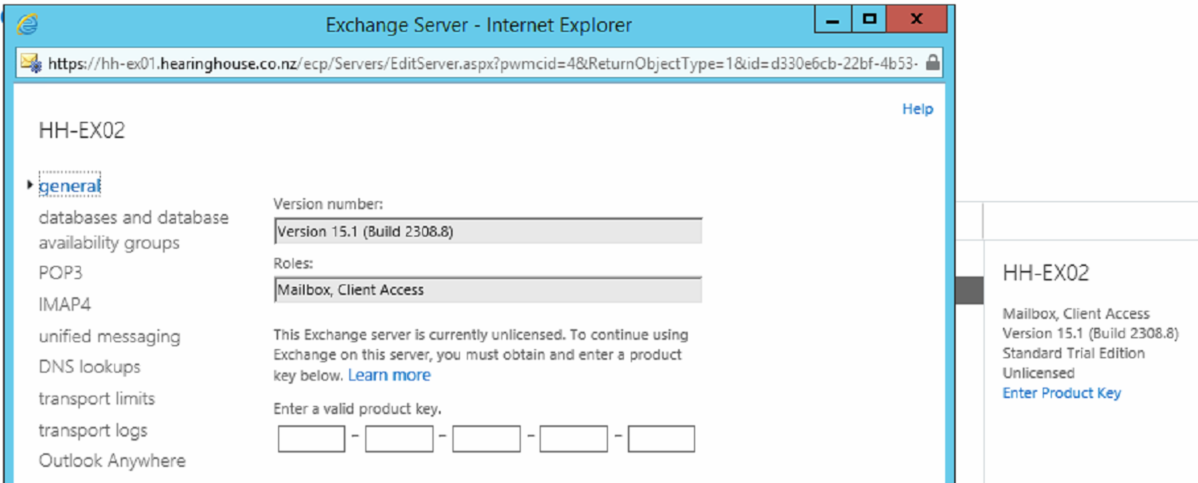This screenshot has height=483, width=1198.
Task: Open the Learn more link
Action: click(x=390, y=375)
